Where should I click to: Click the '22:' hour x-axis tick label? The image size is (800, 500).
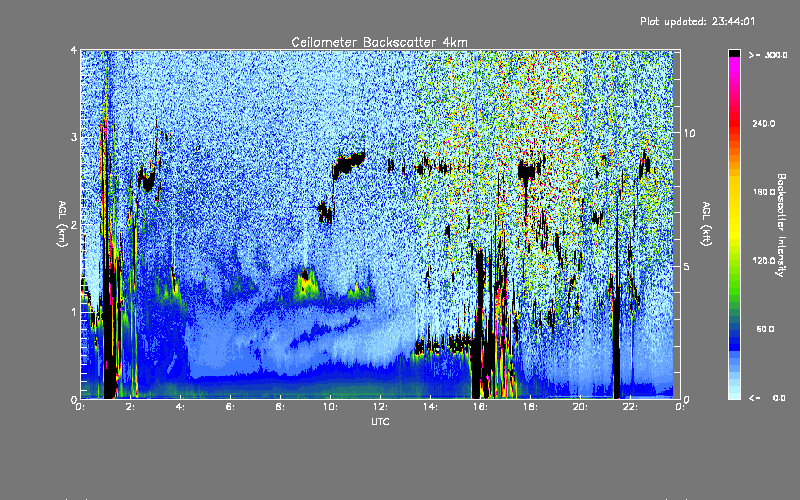pyautogui.click(x=630, y=407)
